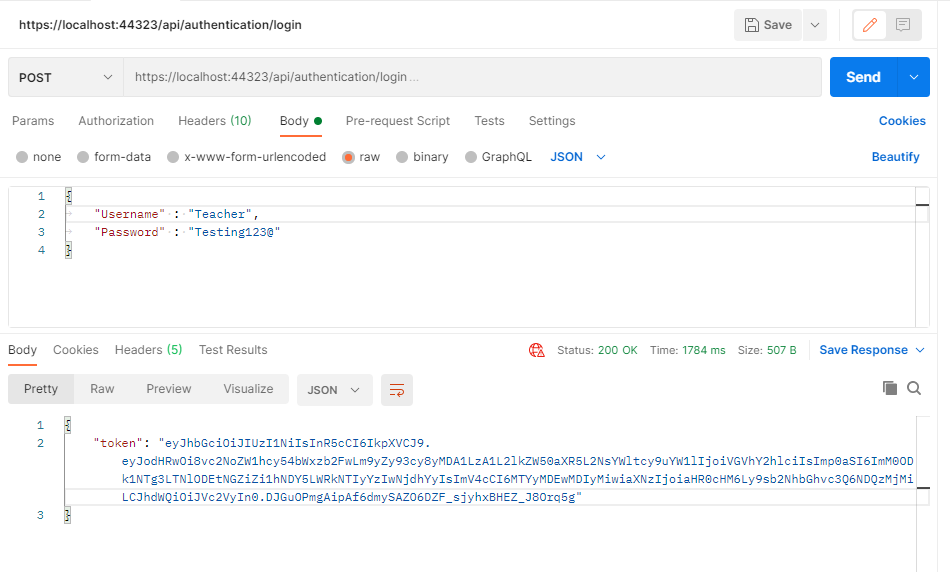Click the token line starting eyJodHRw
Viewport: 950px width, 572px height.
coord(517,461)
